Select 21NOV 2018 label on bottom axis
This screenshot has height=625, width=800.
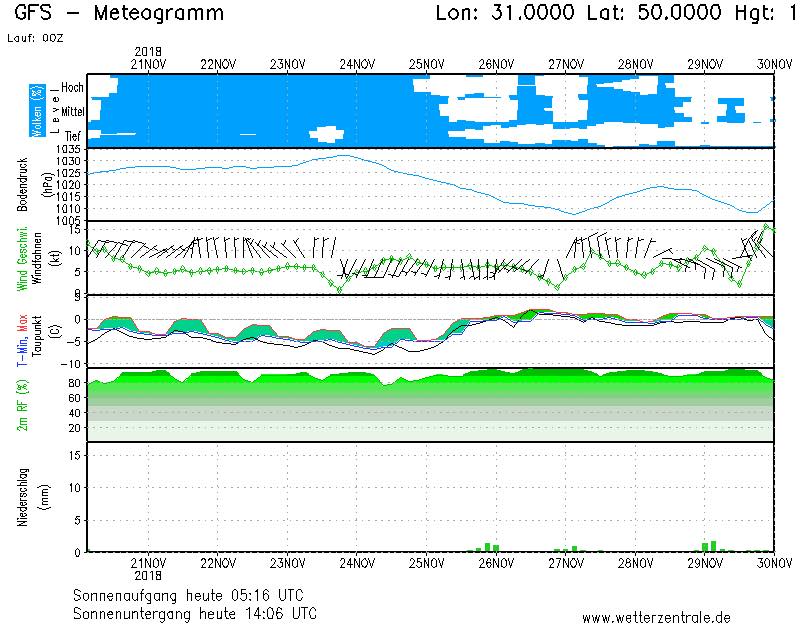coord(148,570)
